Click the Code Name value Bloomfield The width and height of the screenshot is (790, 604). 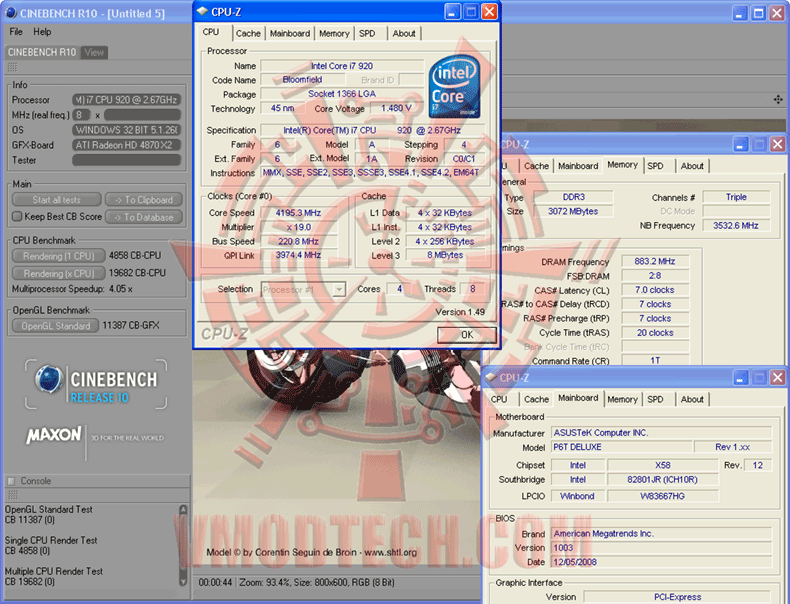pyautogui.click(x=302, y=80)
